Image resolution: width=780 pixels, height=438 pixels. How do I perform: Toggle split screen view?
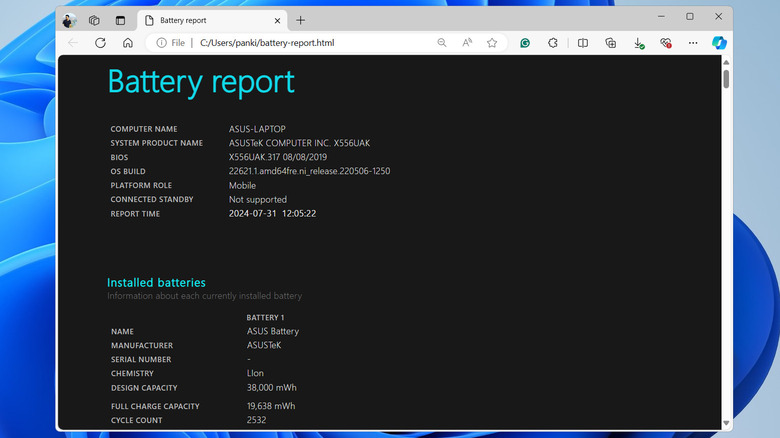(583, 43)
